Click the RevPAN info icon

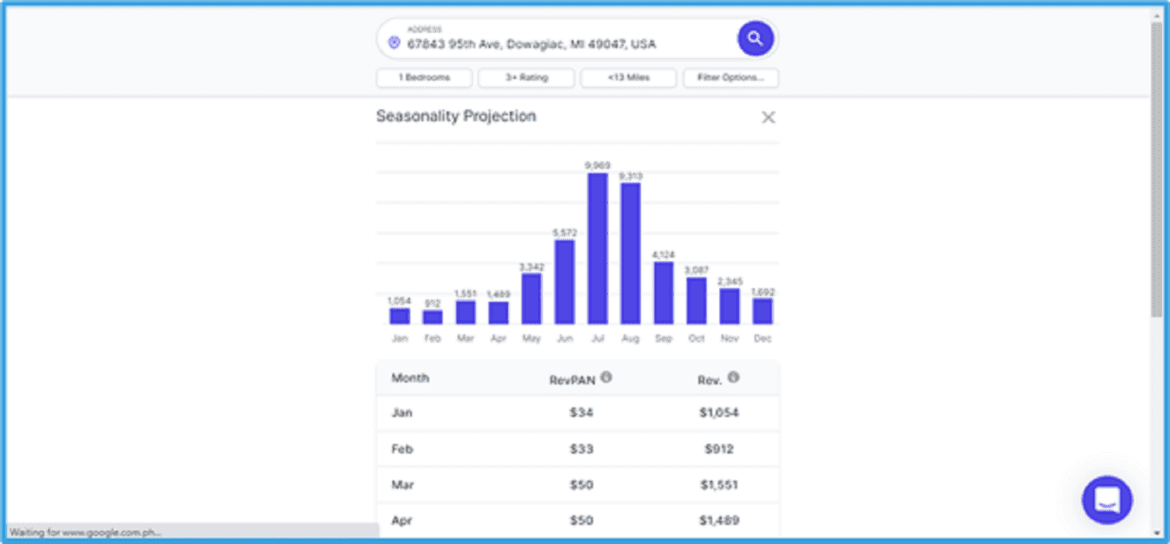(606, 377)
